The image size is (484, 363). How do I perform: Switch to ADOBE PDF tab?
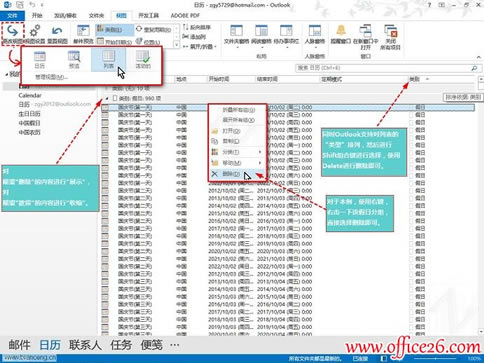click(x=185, y=15)
